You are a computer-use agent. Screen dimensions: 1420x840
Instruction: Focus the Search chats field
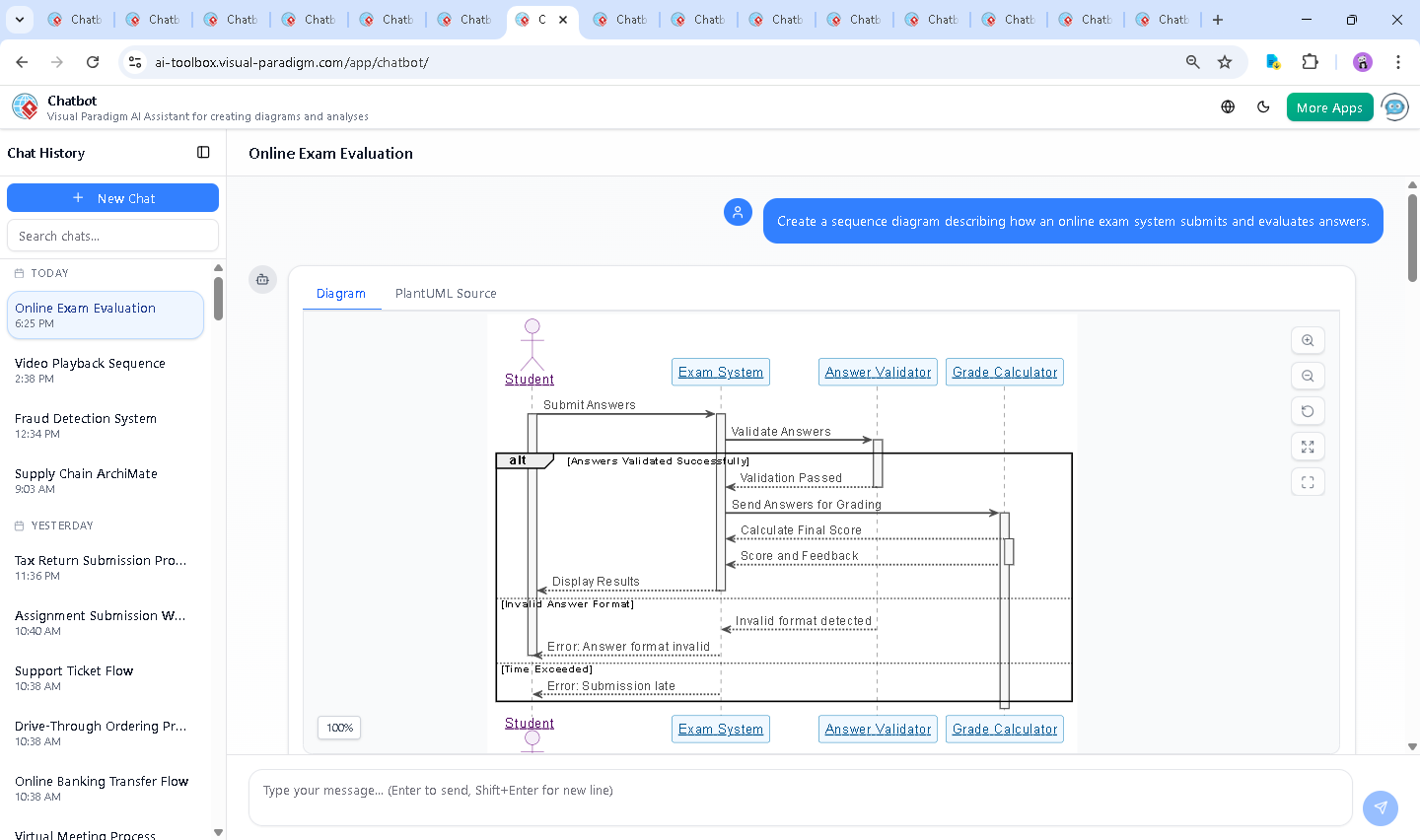click(112, 236)
